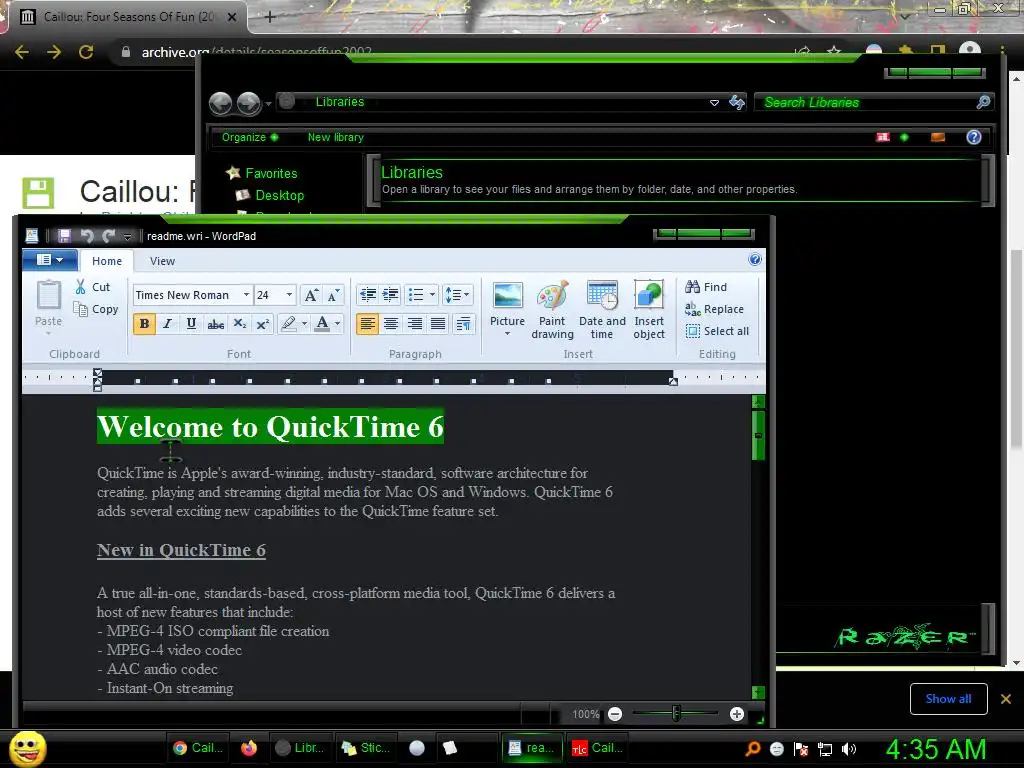Open Replace in Editing group
Image resolution: width=1024 pixels, height=768 pixels.
[714, 309]
